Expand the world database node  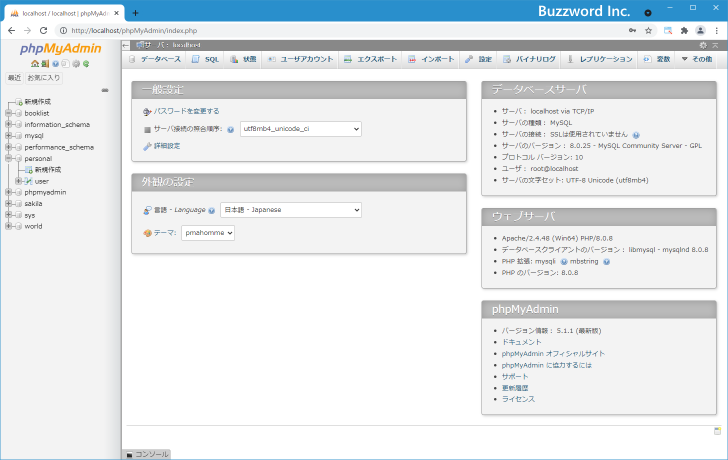tap(8, 226)
